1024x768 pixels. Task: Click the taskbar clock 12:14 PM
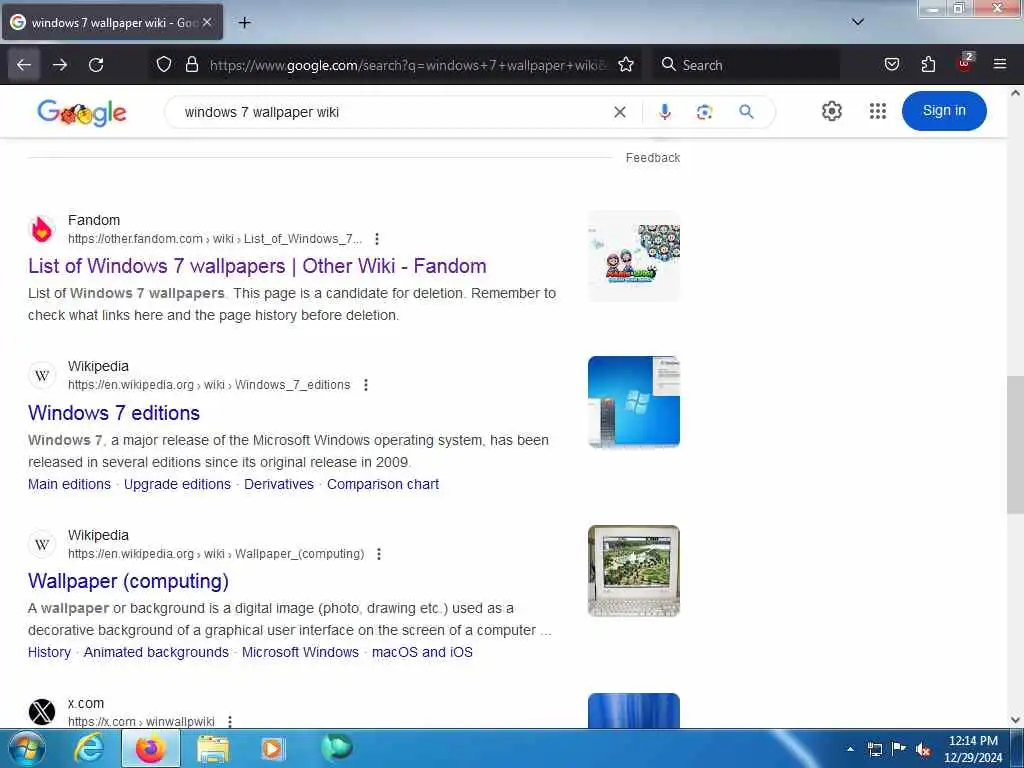973,749
